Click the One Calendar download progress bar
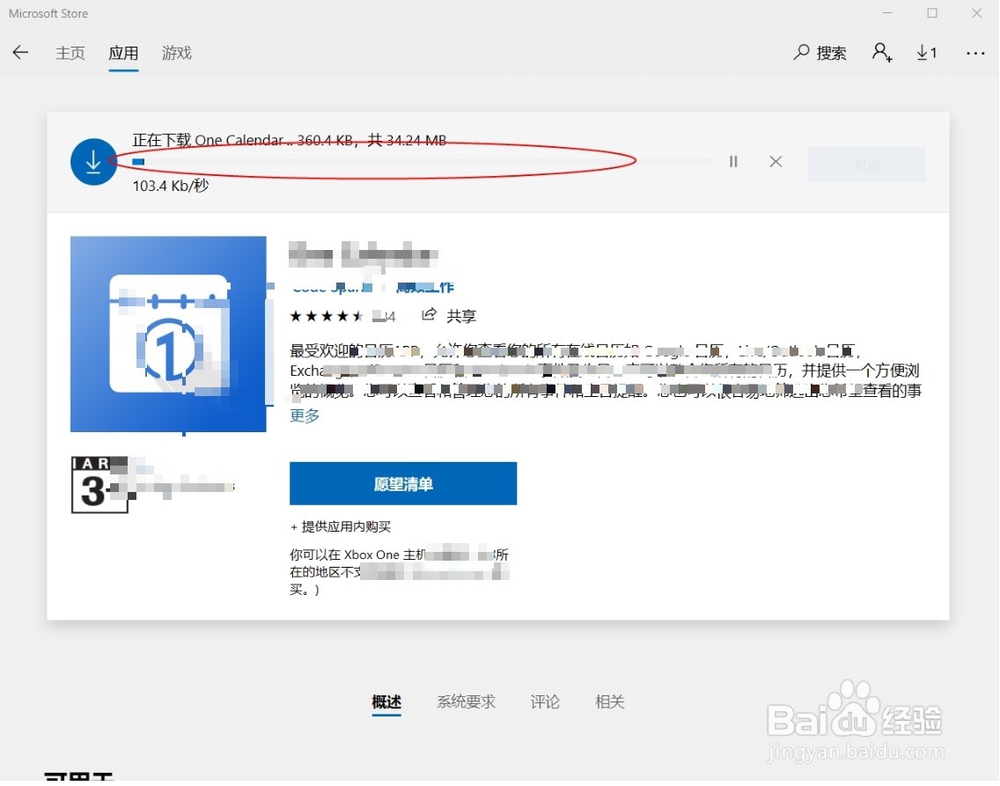This screenshot has width=1000, height=786. tap(422, 162)
